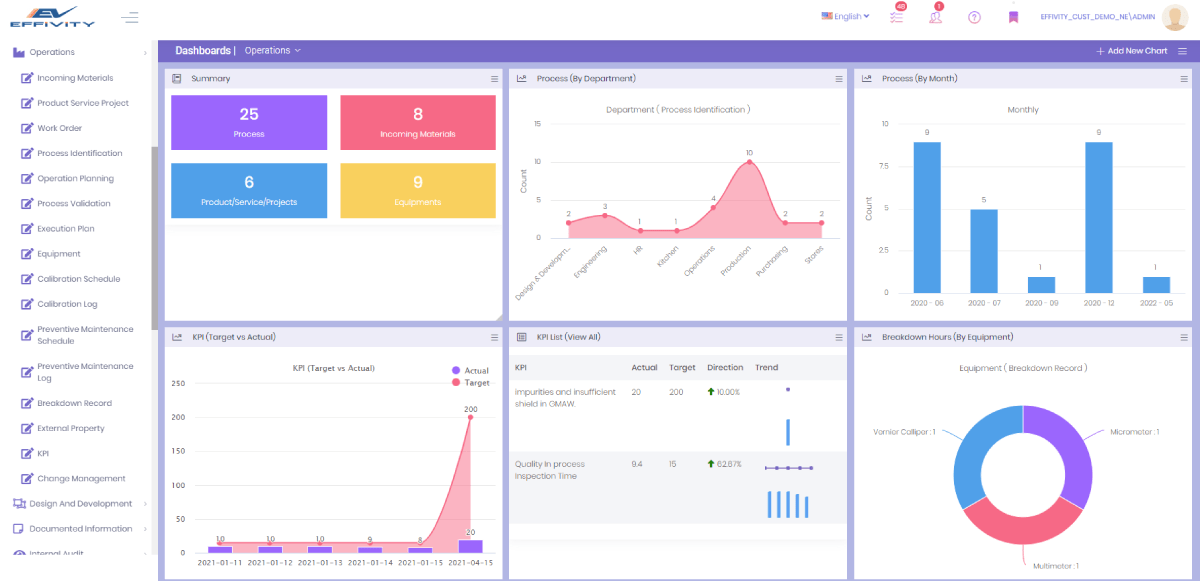Open the pending tasks list icon
1200x581 pixels.
pyautogui.click(x=896, y=17)
